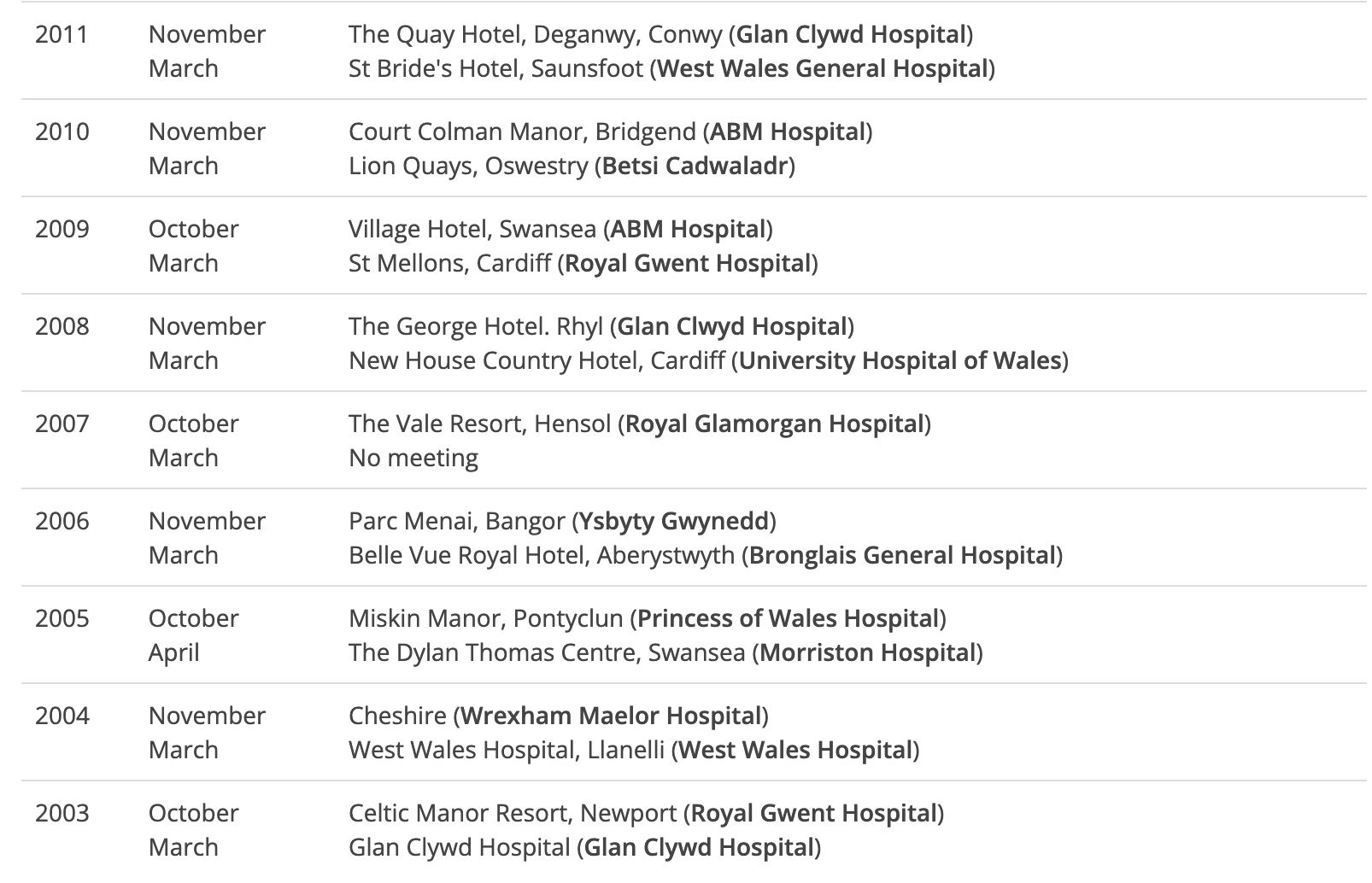Click Betsi Cadwaladr bold text
Screen dimensions: 1372x883
tap(695, 166)
